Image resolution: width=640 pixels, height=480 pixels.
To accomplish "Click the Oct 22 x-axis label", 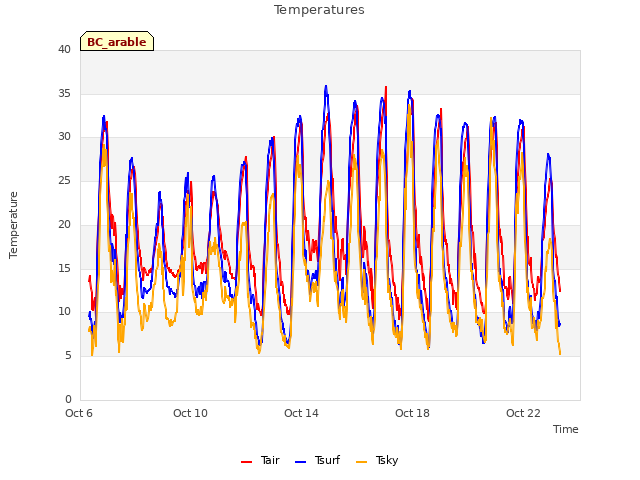I will (523, 413).
